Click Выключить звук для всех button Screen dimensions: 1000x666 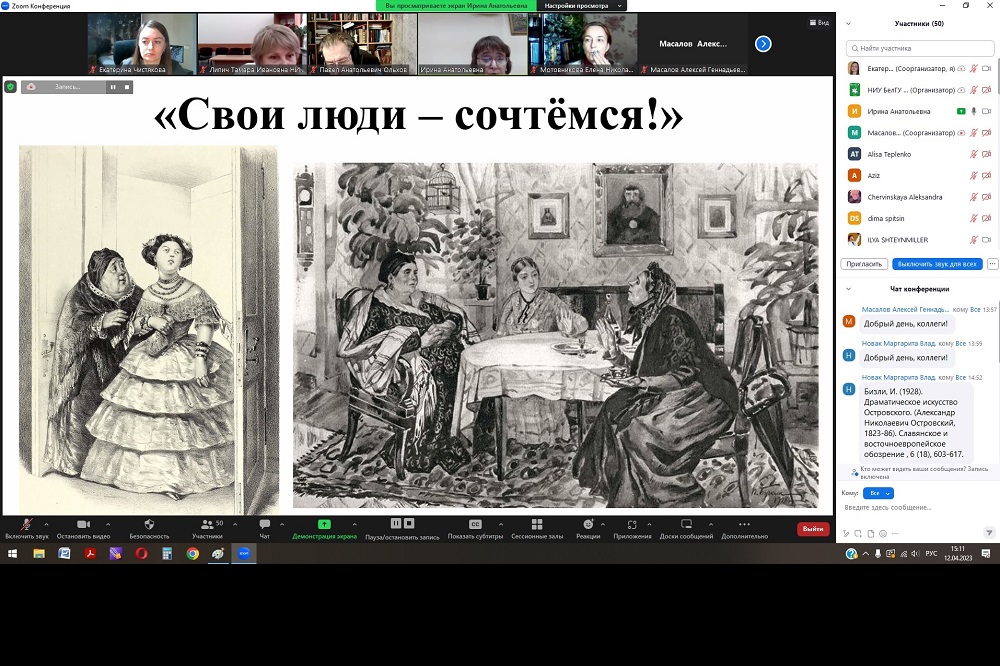pyautogui.click(x=936, y=264)
